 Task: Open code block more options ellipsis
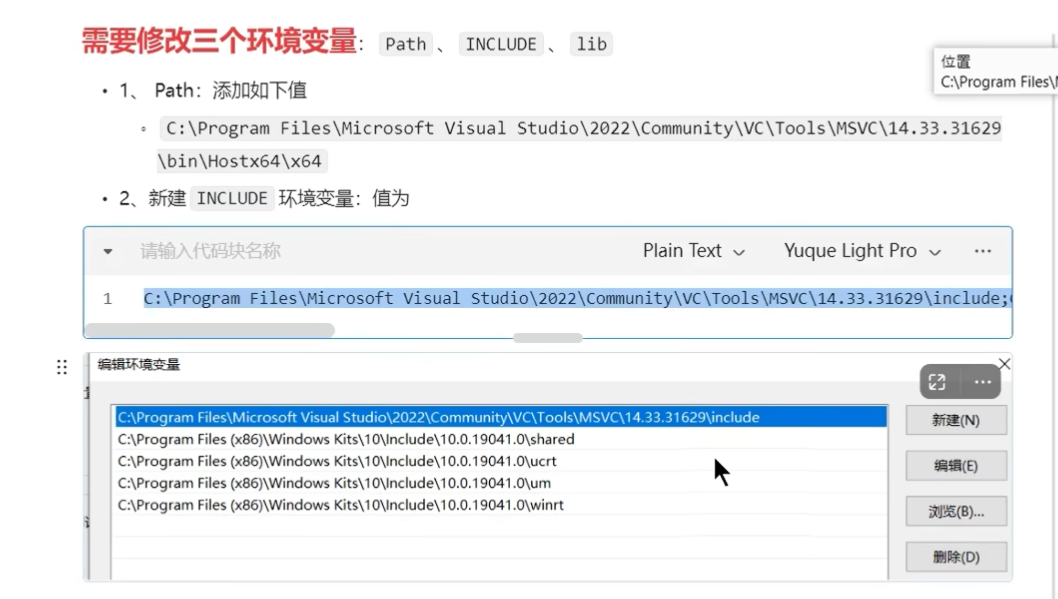(982, 251)
